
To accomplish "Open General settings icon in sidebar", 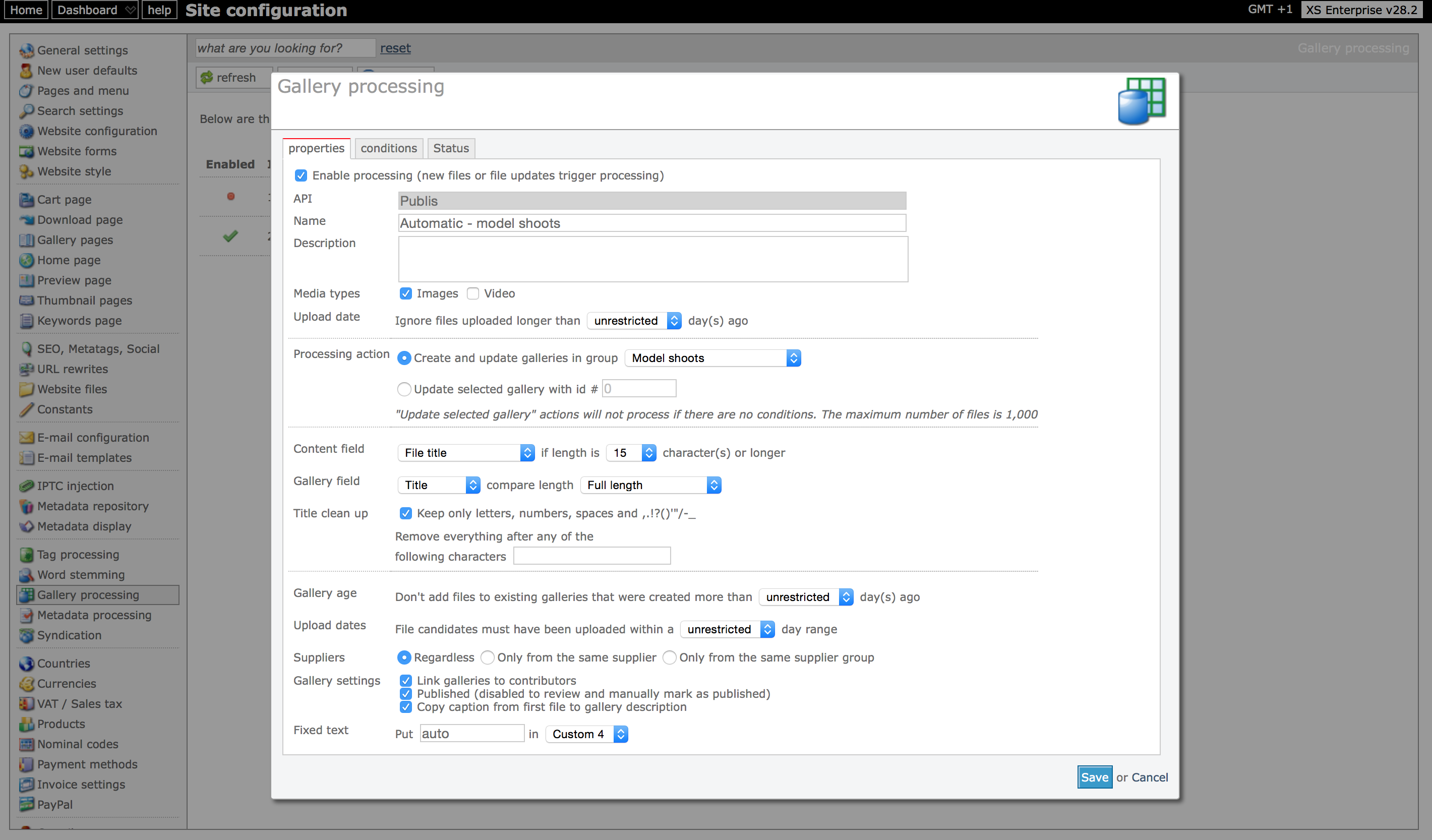I will coord(26,50).
